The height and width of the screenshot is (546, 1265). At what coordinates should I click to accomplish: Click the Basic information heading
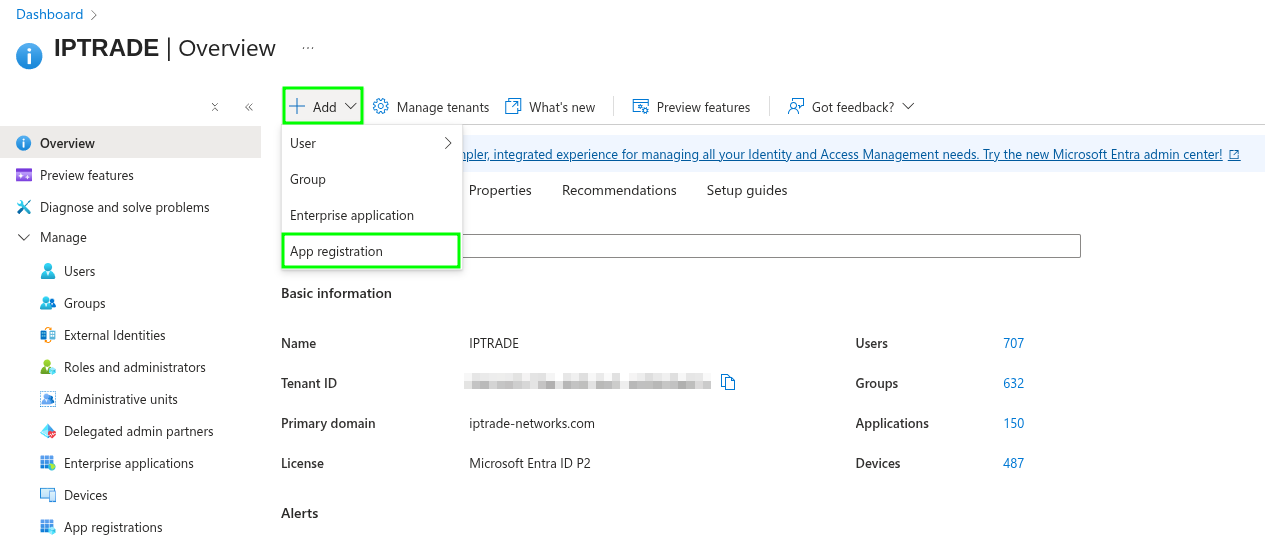(336, 293)
